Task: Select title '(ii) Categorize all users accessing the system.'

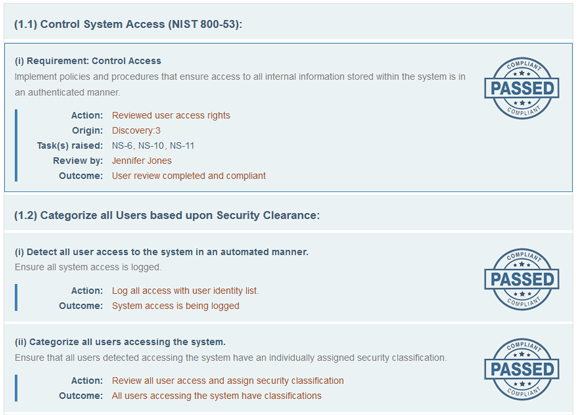Action: (x=120, y=342)
